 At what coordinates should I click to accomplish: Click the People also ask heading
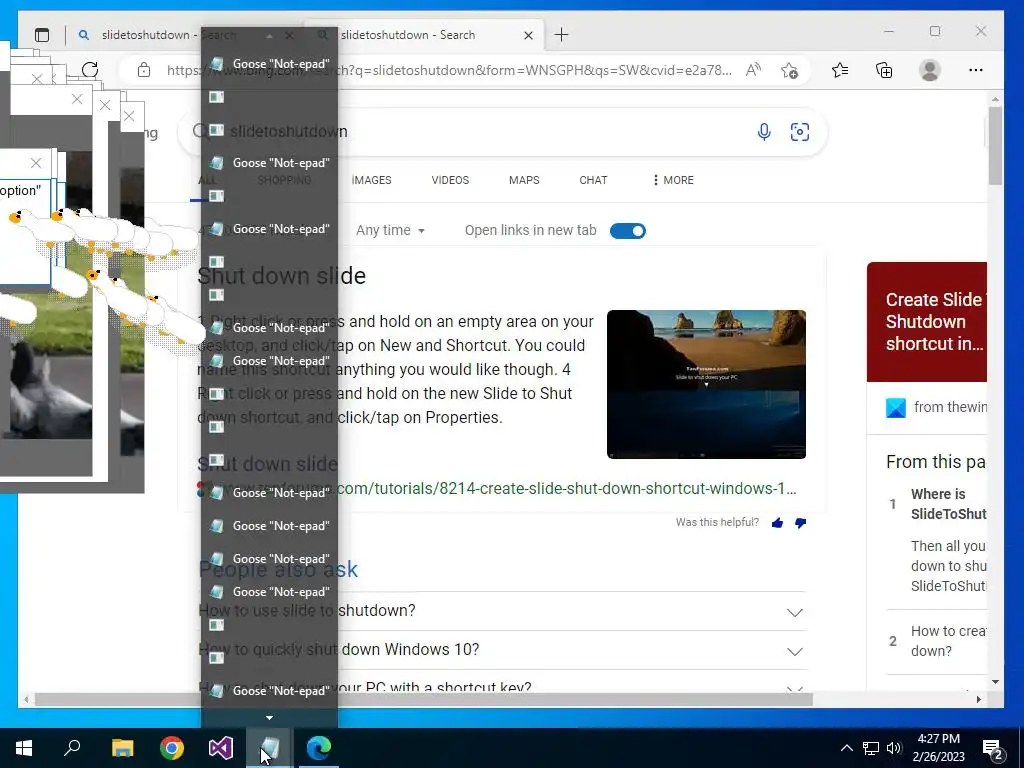click(x=278, y=569)
